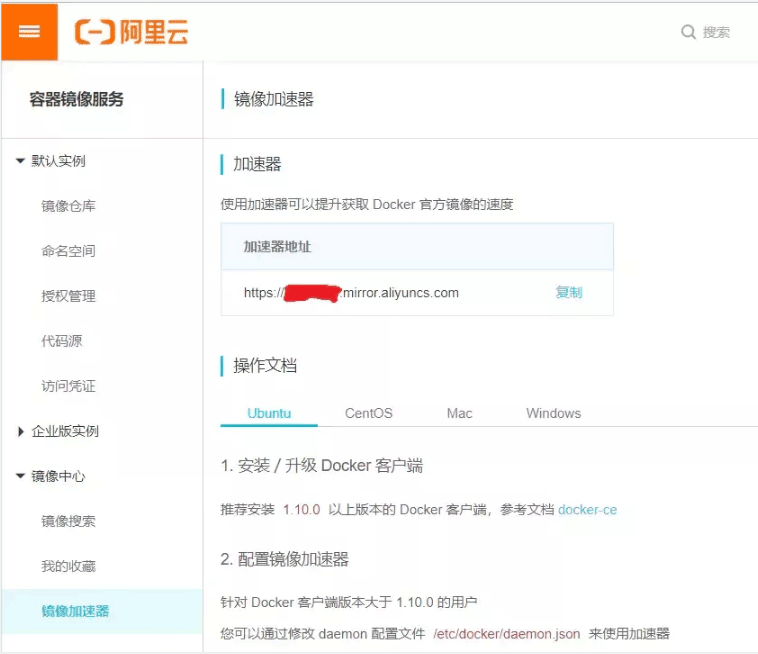Click 复制 to copy accelerator address
The width and height of the screenshot is (758, 654).
tap(568, 293)
